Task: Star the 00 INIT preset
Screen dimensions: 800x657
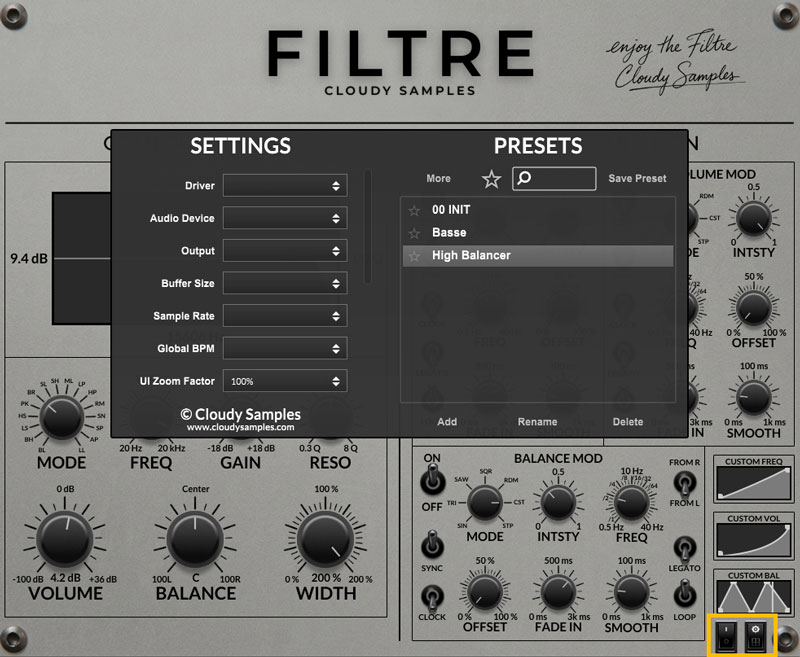Action: [414, 210]
